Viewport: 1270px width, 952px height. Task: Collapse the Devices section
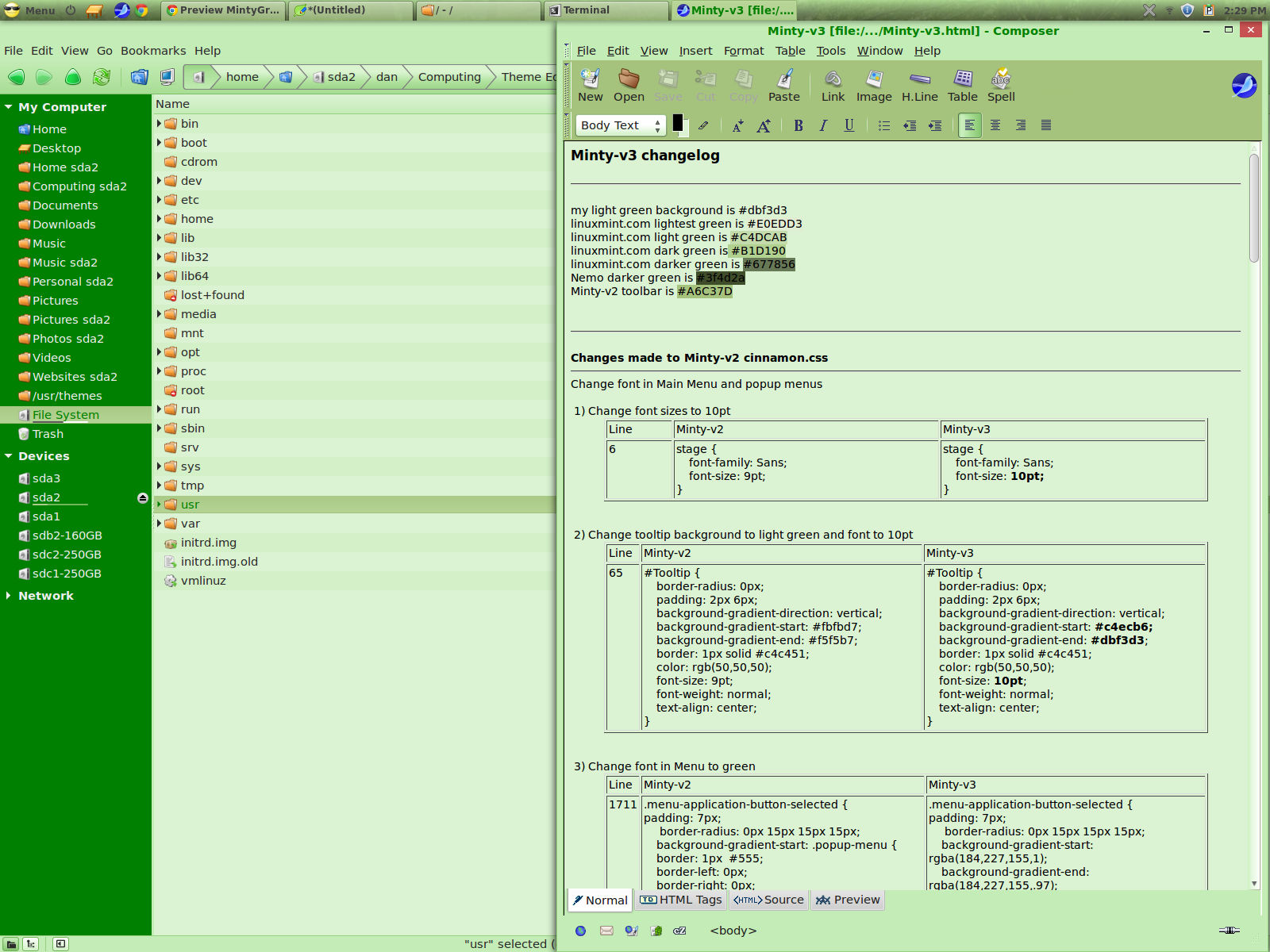9,456
